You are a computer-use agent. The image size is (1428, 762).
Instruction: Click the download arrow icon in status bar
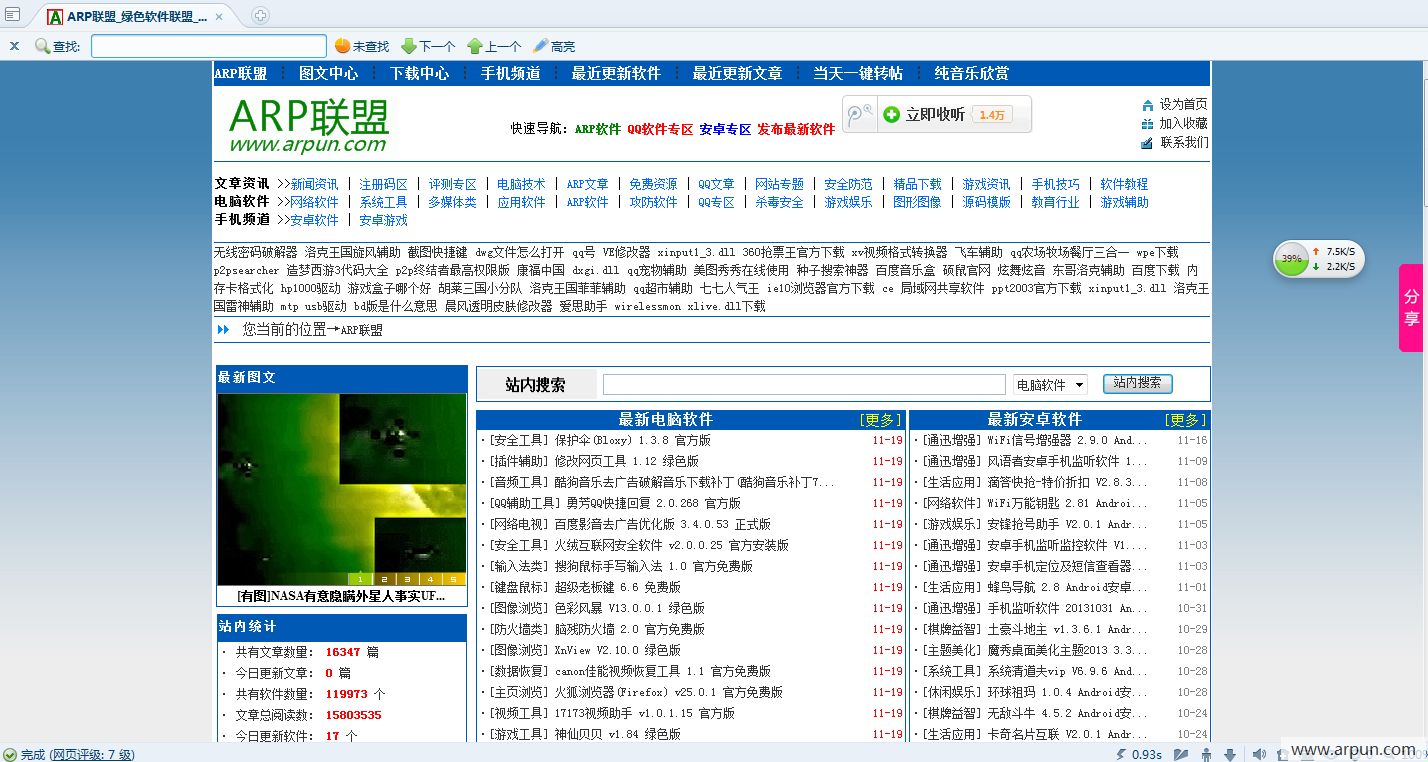click(x=1230, y=754)
